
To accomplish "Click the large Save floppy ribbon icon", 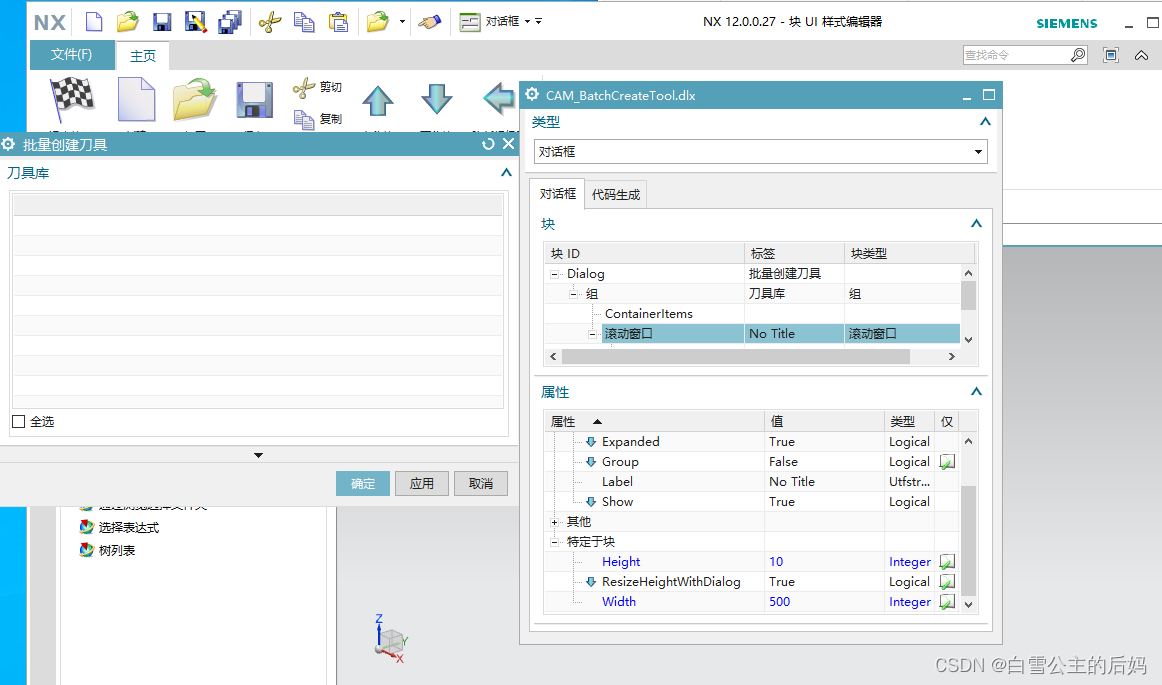I will pyautogui.click(x=255, y=100).
